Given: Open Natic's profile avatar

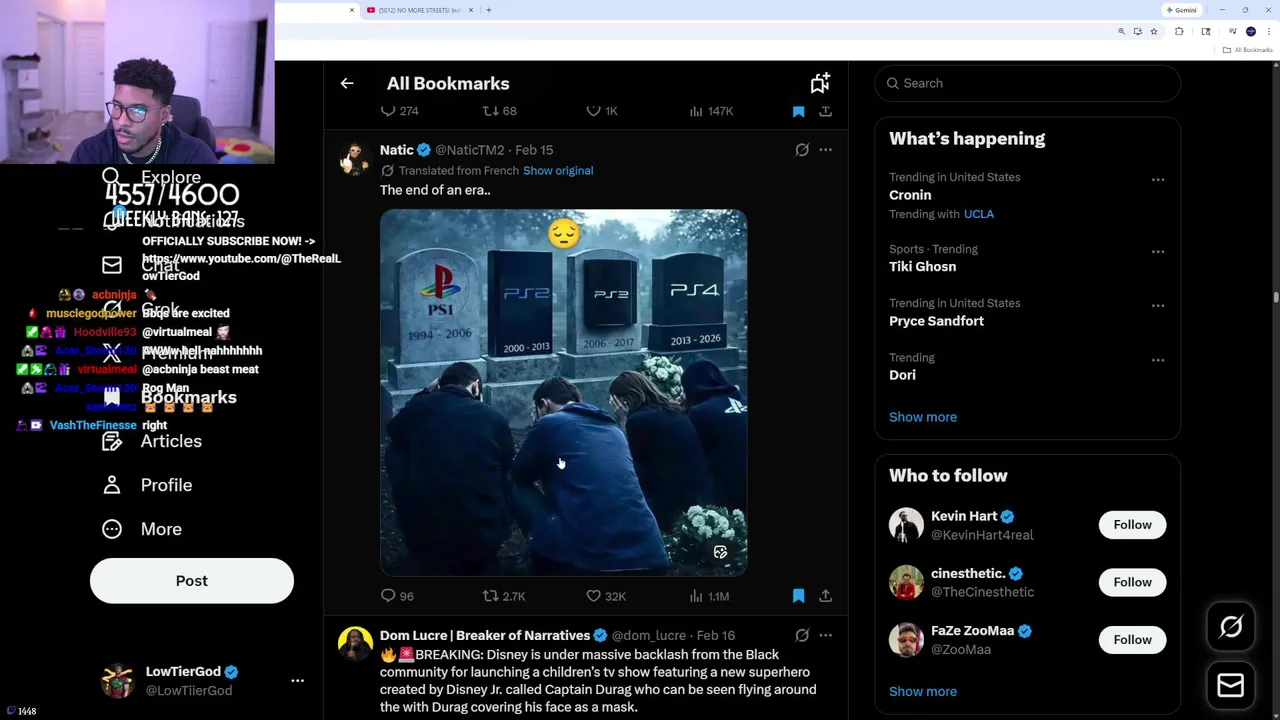Looking at the screenshot, I should 355,159.
